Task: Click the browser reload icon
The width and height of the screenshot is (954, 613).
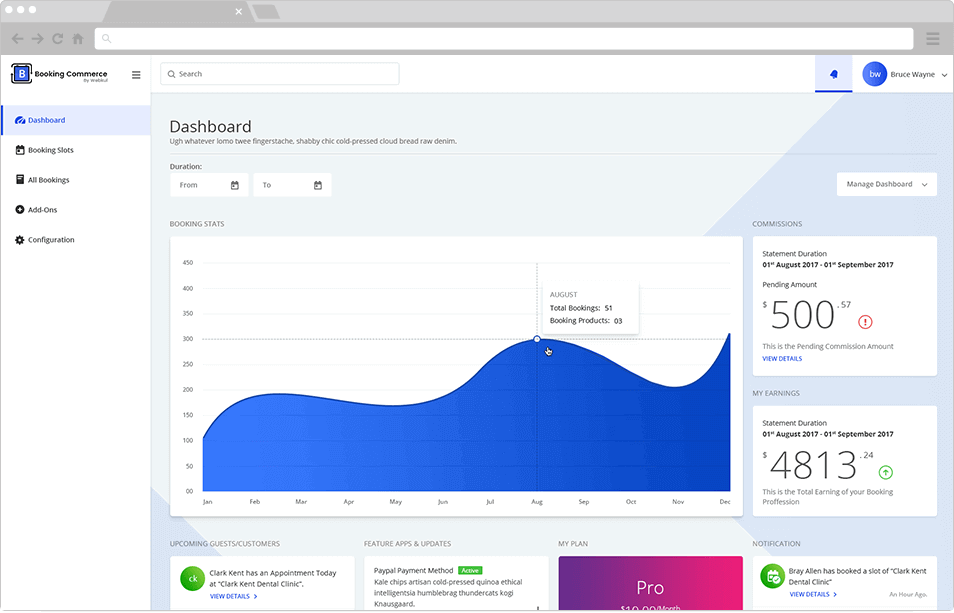Action: [58, 39]
